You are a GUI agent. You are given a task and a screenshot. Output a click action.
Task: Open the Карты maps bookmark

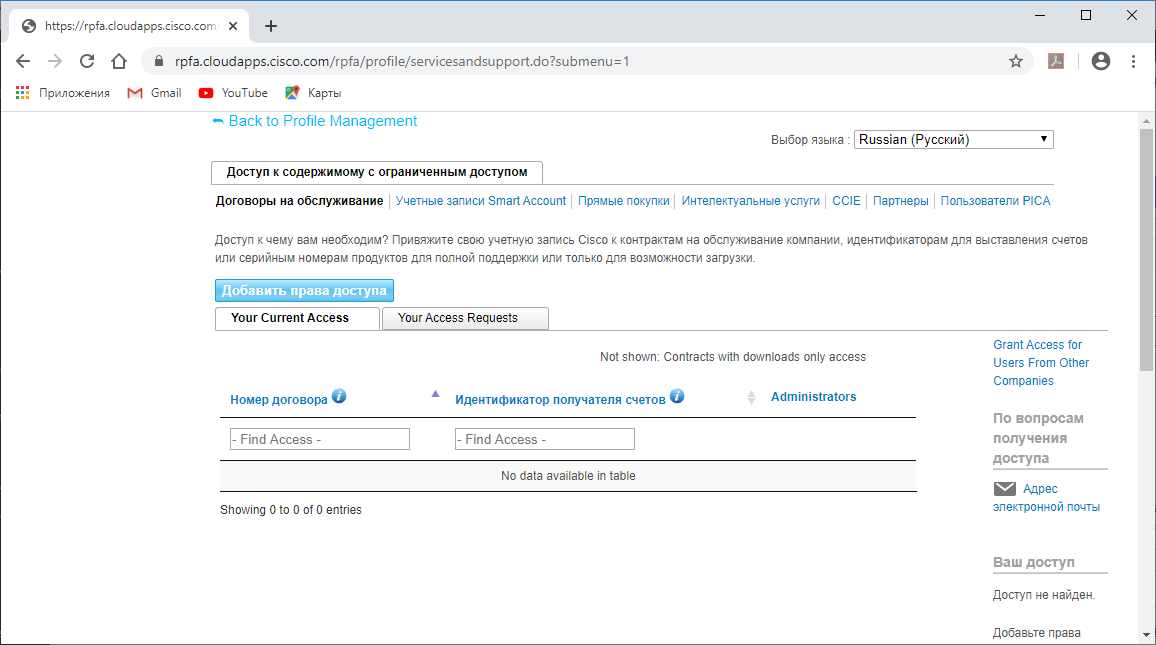tap(313, 93)
